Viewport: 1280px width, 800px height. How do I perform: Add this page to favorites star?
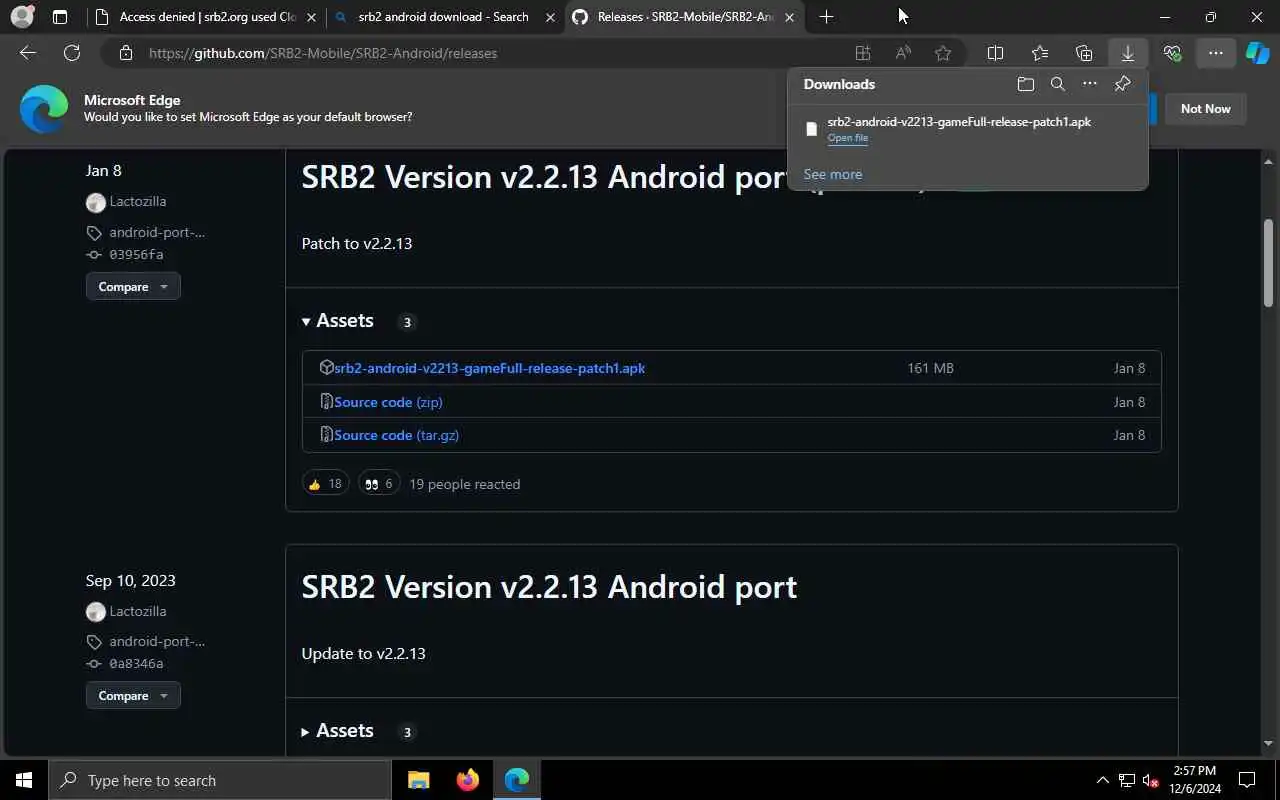943,53
